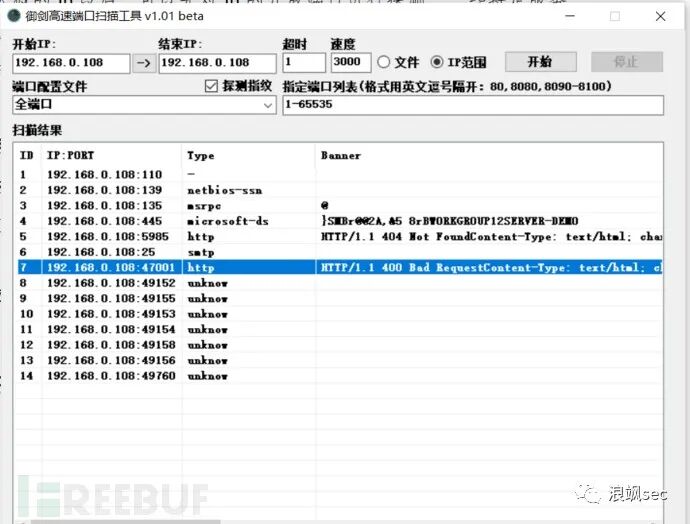Viewport: 690px width, 524px height.
Task: Select row 192.168.0.108:25 smtp
Action: 340,252
